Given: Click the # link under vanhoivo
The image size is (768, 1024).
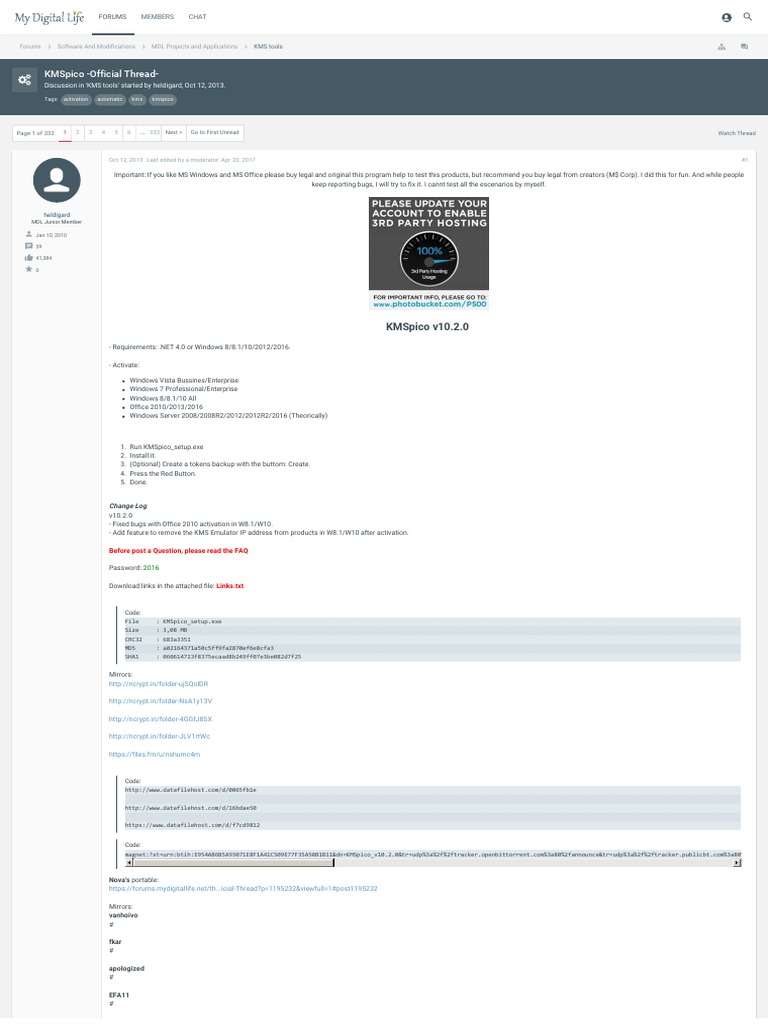Looking at the screenshot, I should (111, 925).
